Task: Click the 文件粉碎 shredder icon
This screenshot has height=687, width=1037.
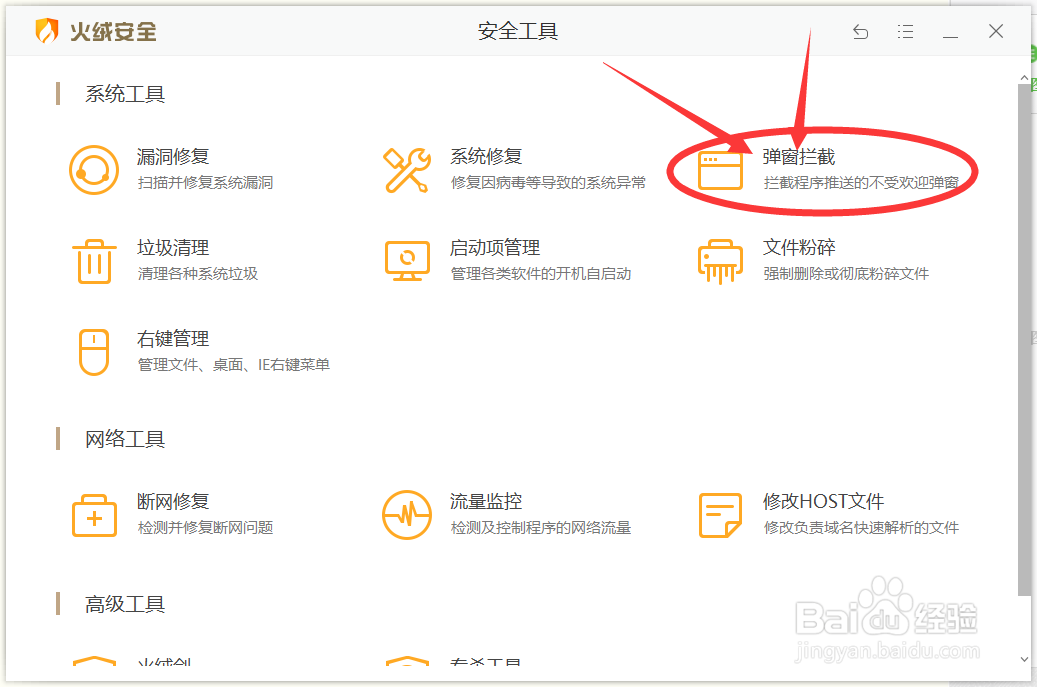Action: coord(720,261)
